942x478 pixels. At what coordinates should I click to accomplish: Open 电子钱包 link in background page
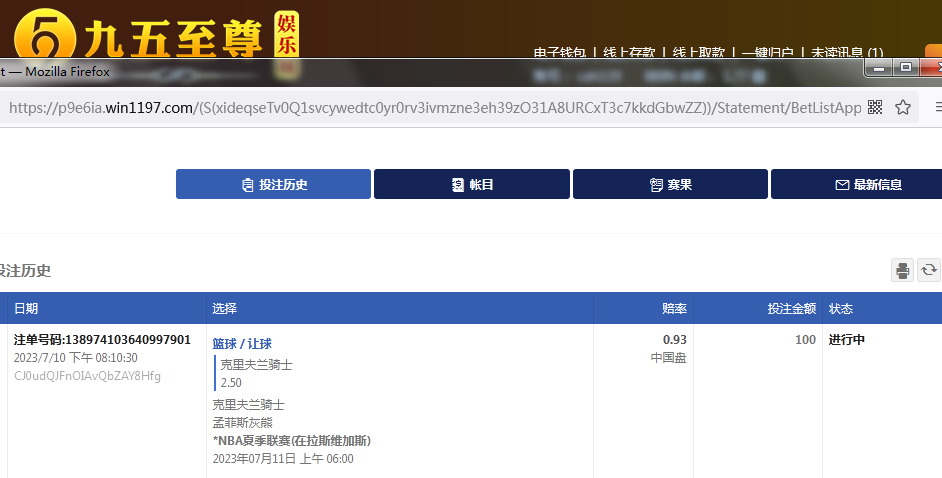pyautogui.click(x=559, y=53)
